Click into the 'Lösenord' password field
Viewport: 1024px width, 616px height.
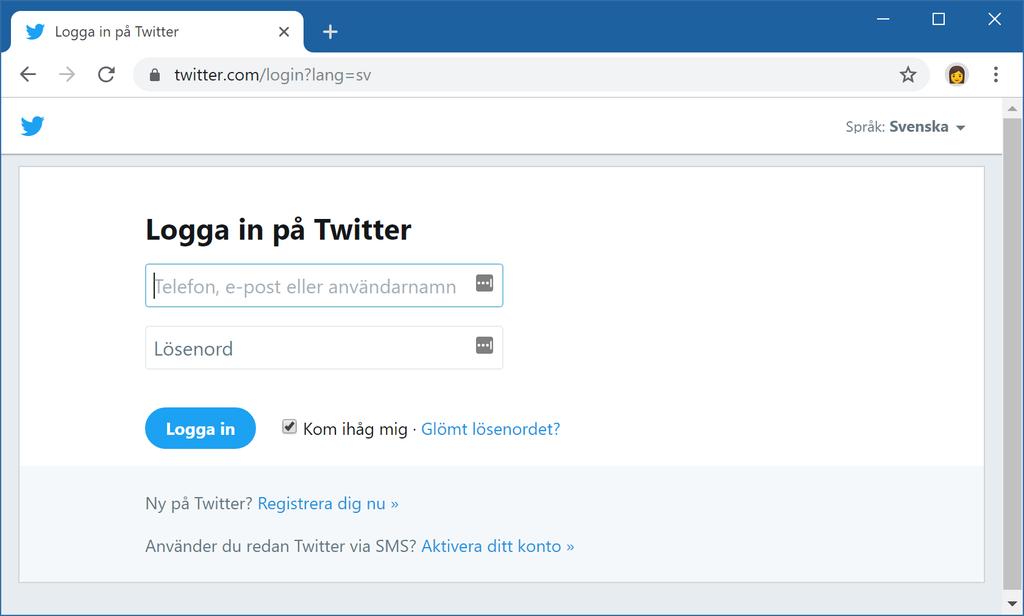point(324,348)
